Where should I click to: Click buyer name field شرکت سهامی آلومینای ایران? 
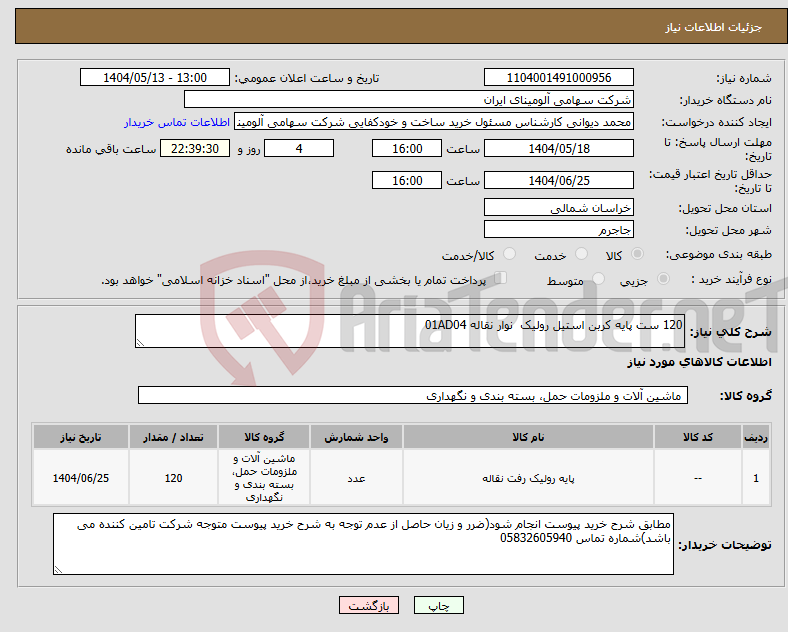[x=409, y=99]
